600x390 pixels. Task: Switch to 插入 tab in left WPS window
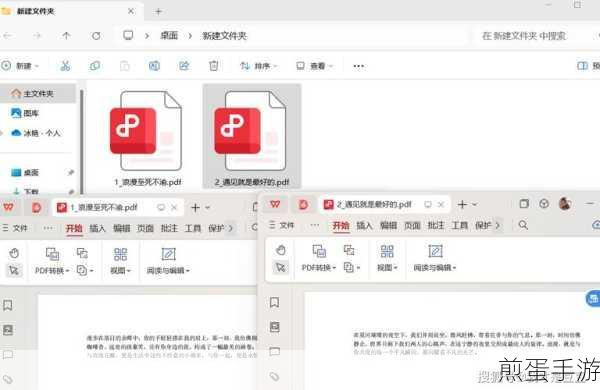(97, 228)
